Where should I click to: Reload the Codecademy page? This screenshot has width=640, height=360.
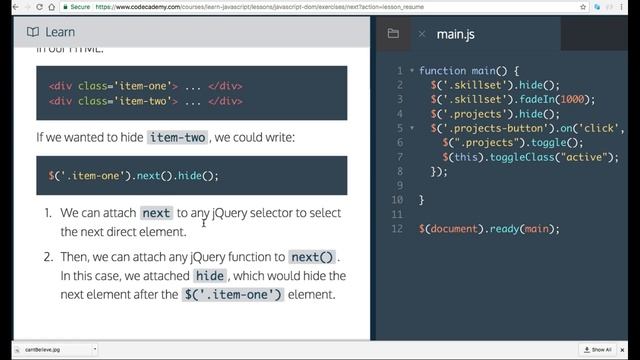click(x=39, y=7)
